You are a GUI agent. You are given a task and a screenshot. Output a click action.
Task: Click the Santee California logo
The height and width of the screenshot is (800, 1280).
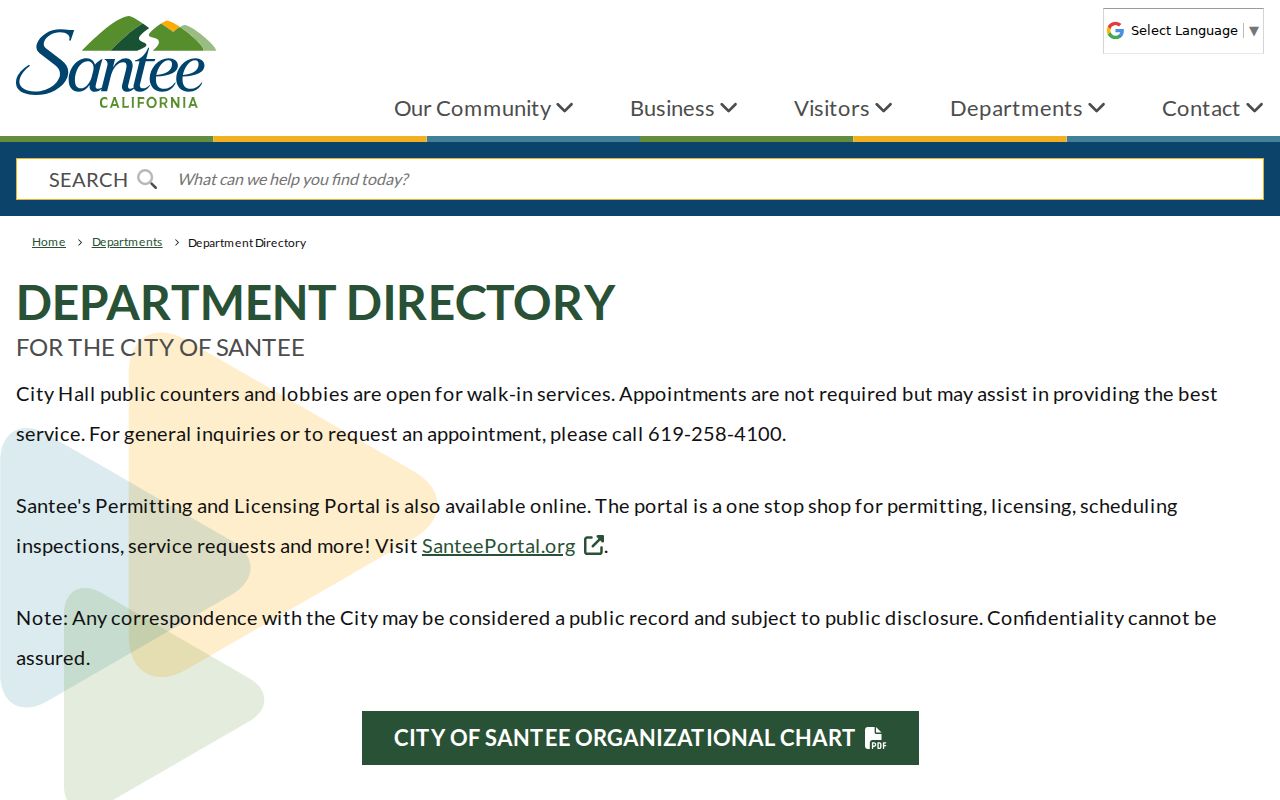pos(116,62)
